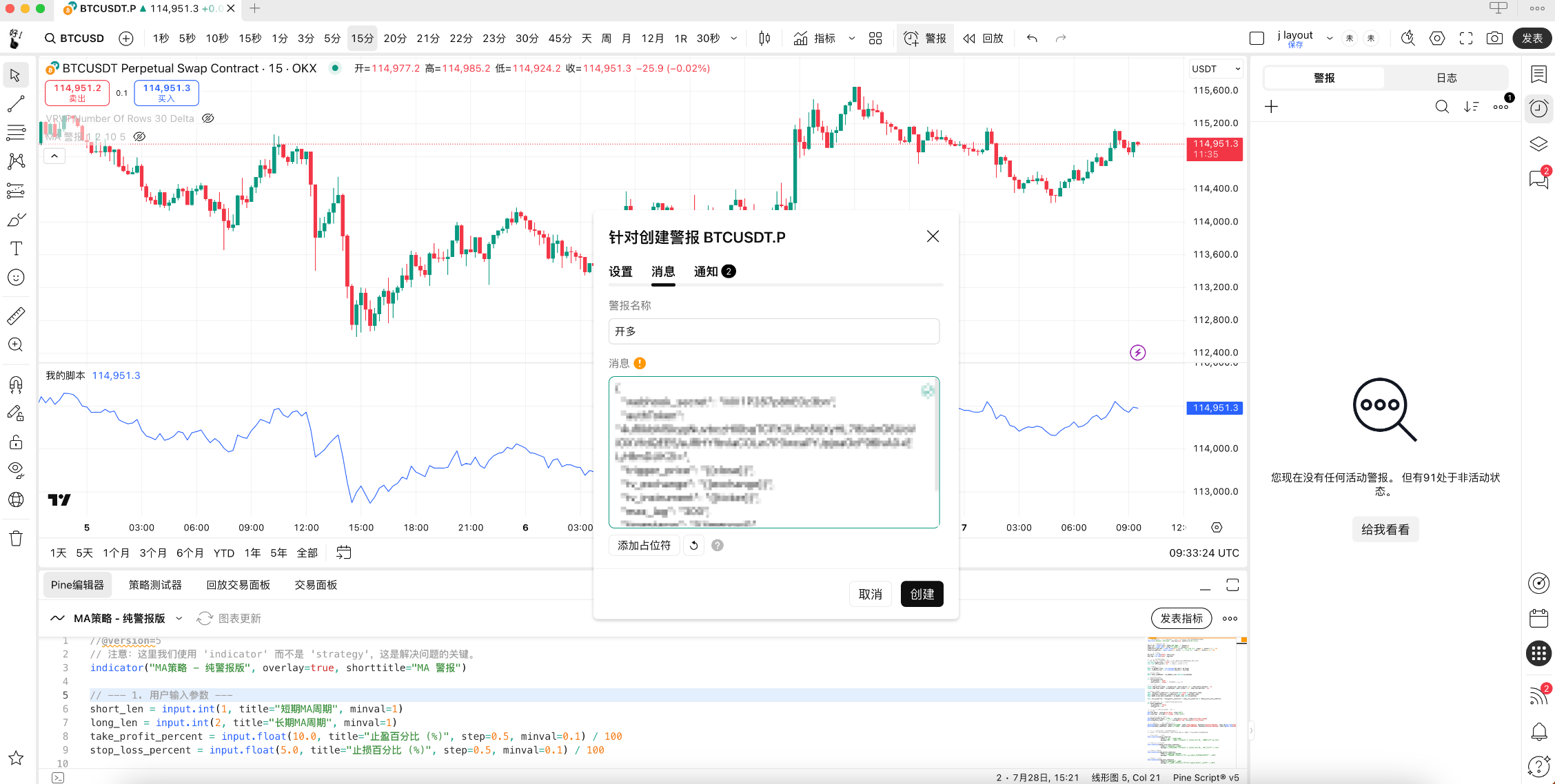
Task: Expand indicator templates dropdown arrow
Action: [852, 39]
